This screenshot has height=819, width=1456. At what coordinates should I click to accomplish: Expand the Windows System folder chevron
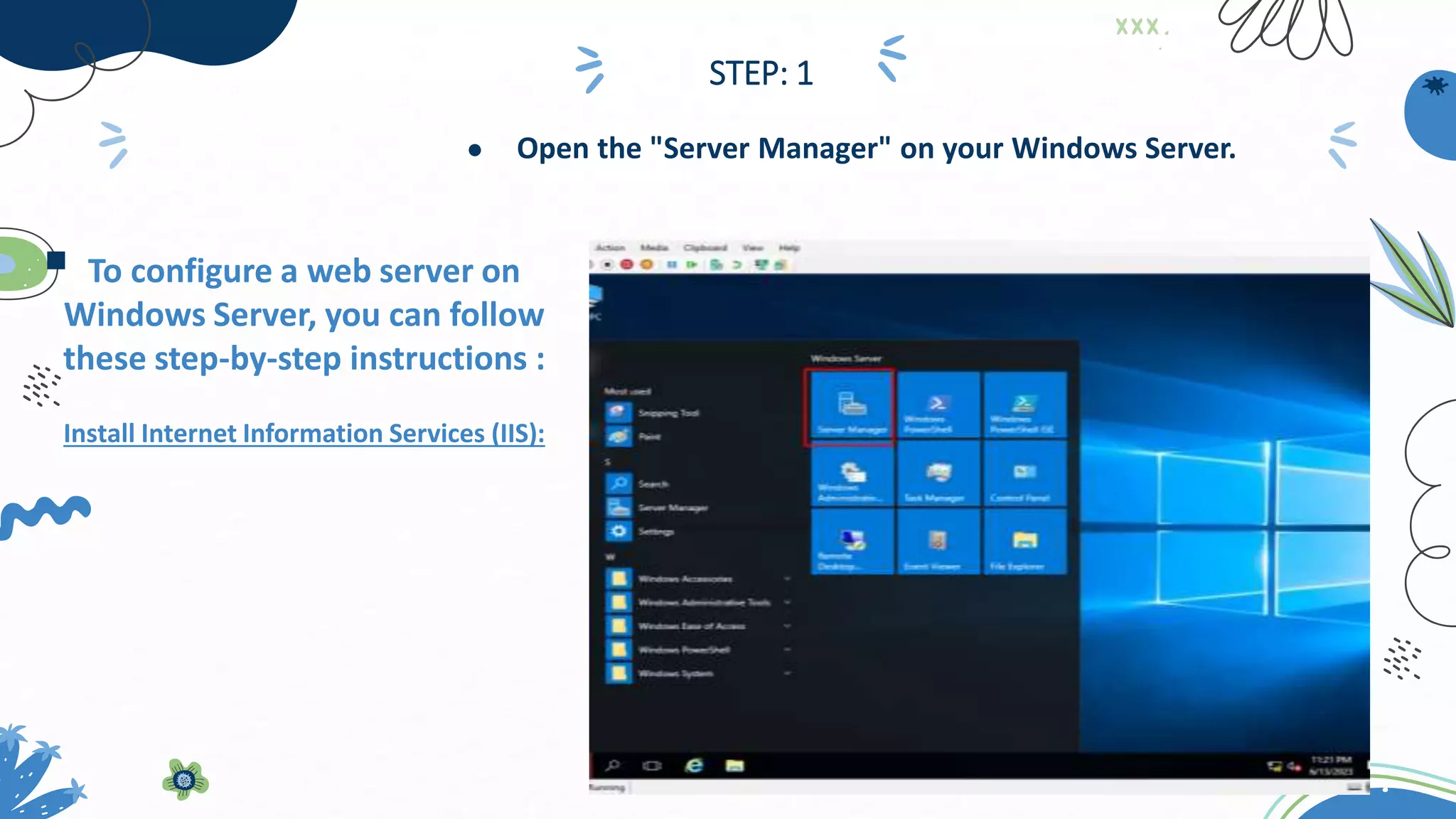coord(787,673)
